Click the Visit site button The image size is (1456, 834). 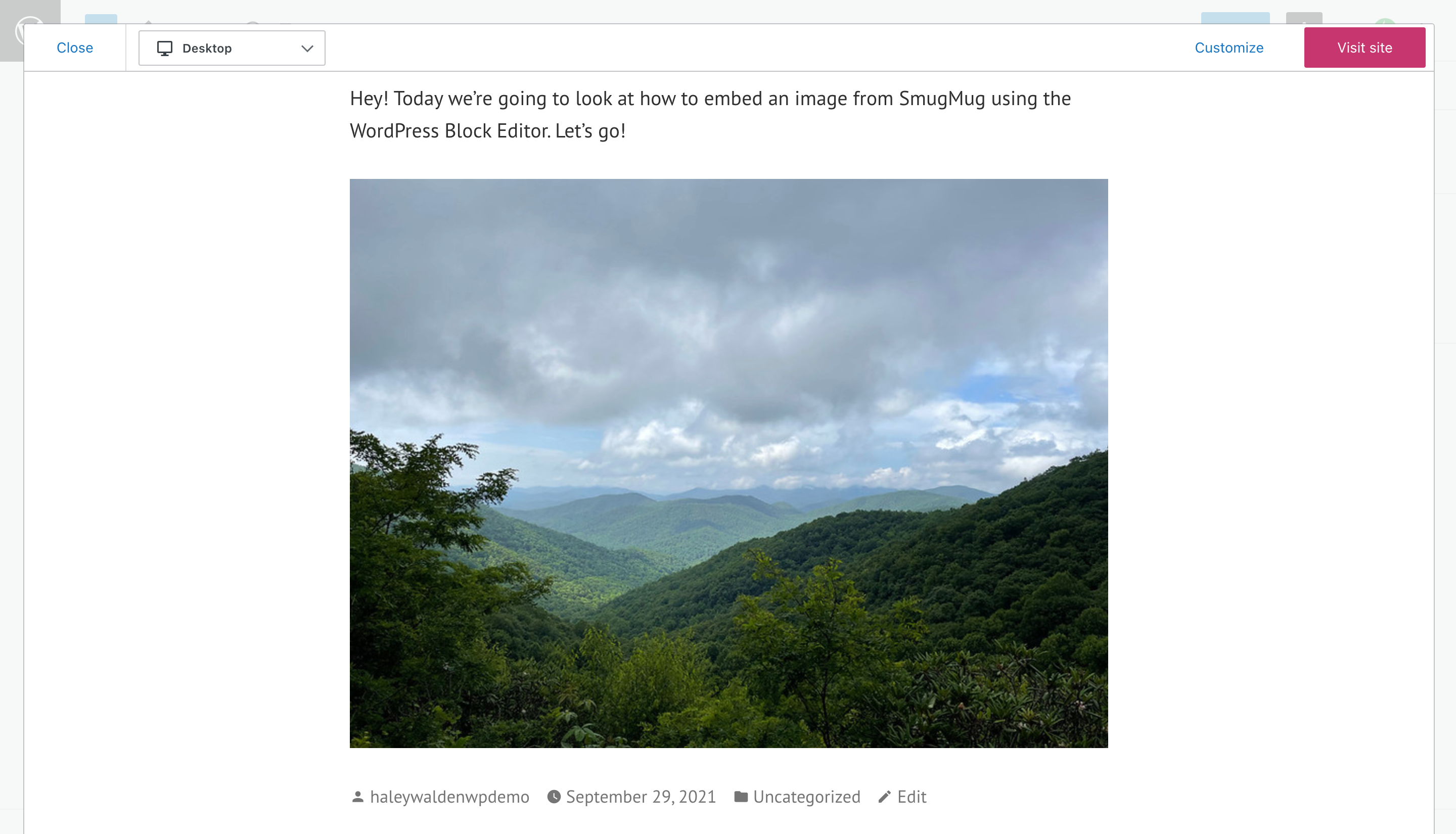1364,48
